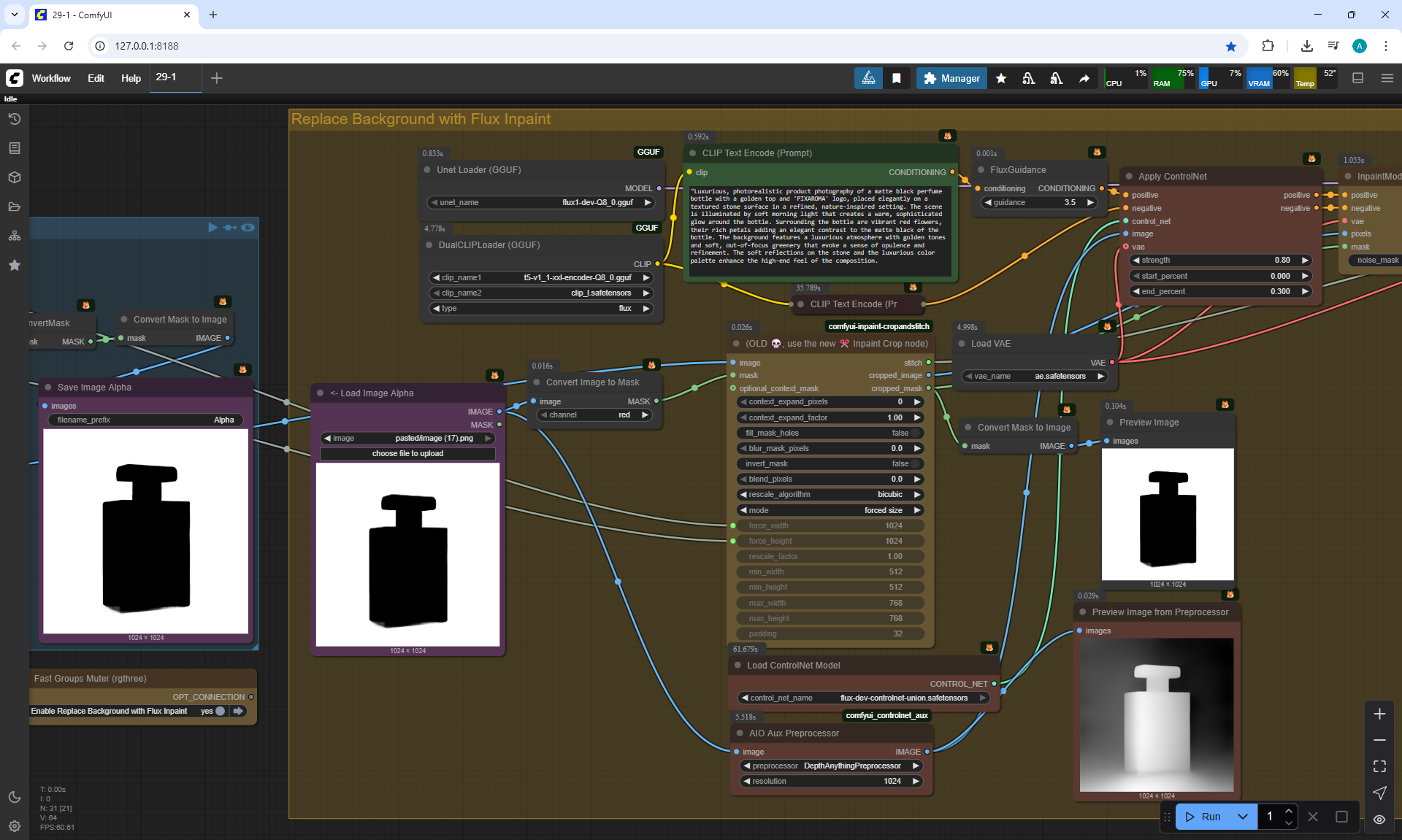Open the Workflow menu
This screenshot has width=1402, height=840.
click(51, 78)
